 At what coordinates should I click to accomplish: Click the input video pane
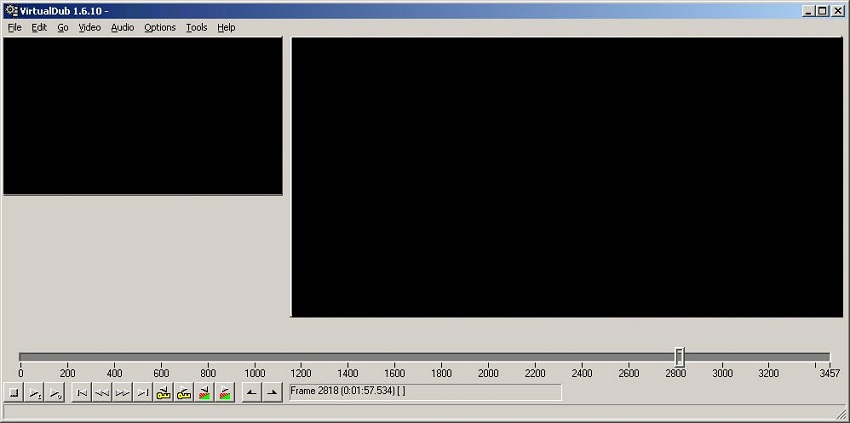point(143,116)
